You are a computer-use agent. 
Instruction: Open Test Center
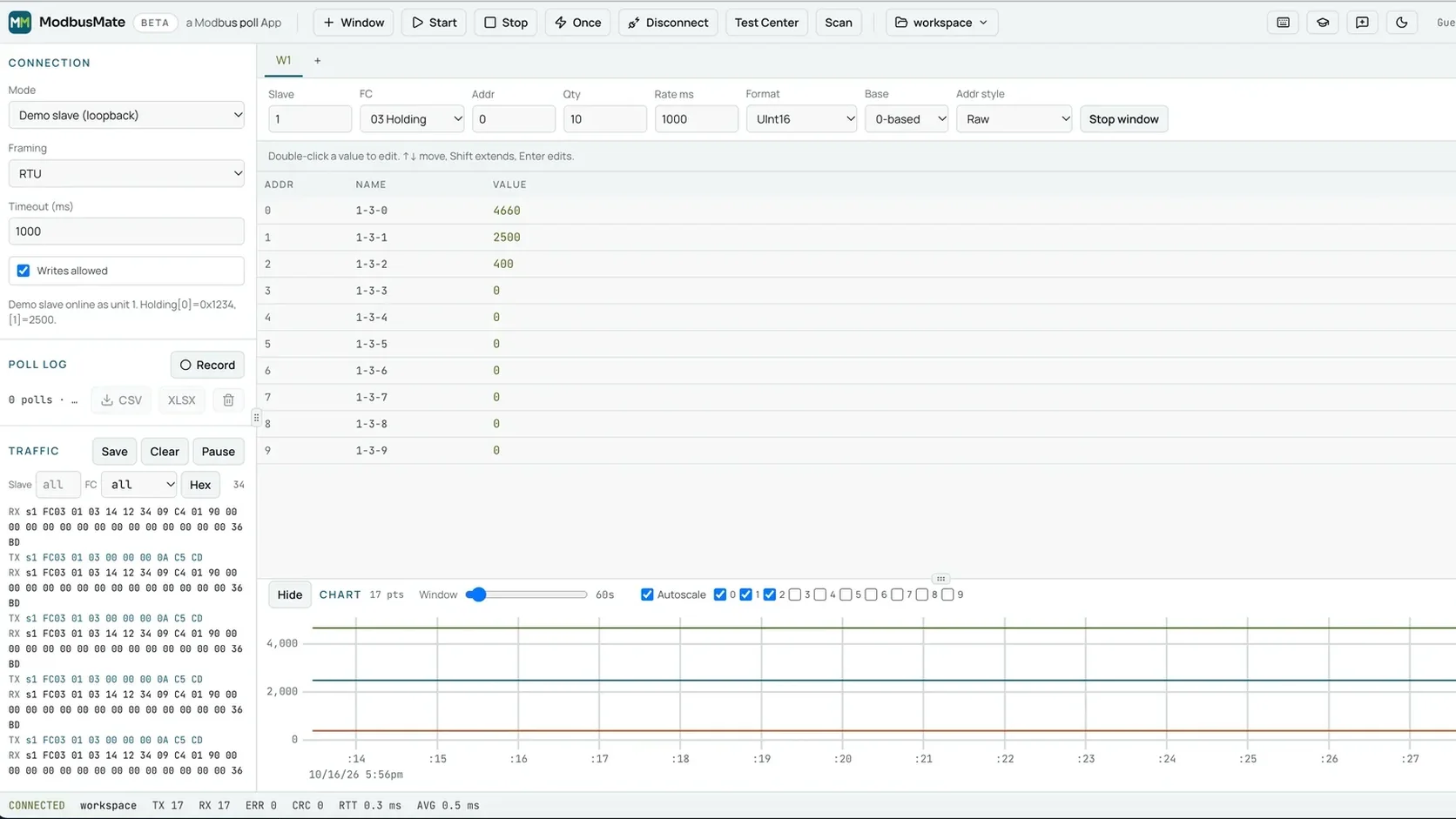(766, 23)
